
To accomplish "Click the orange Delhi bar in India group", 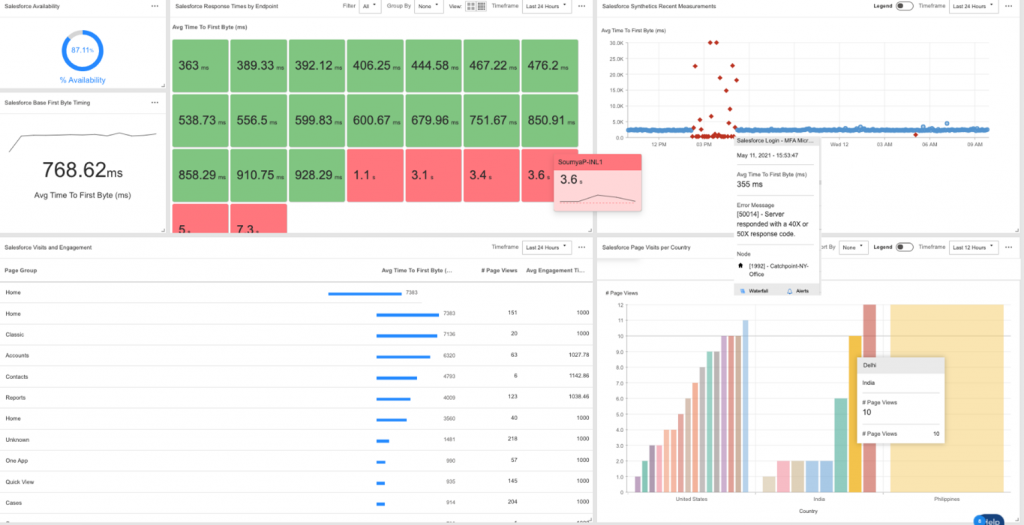I will tap(855, 414).
